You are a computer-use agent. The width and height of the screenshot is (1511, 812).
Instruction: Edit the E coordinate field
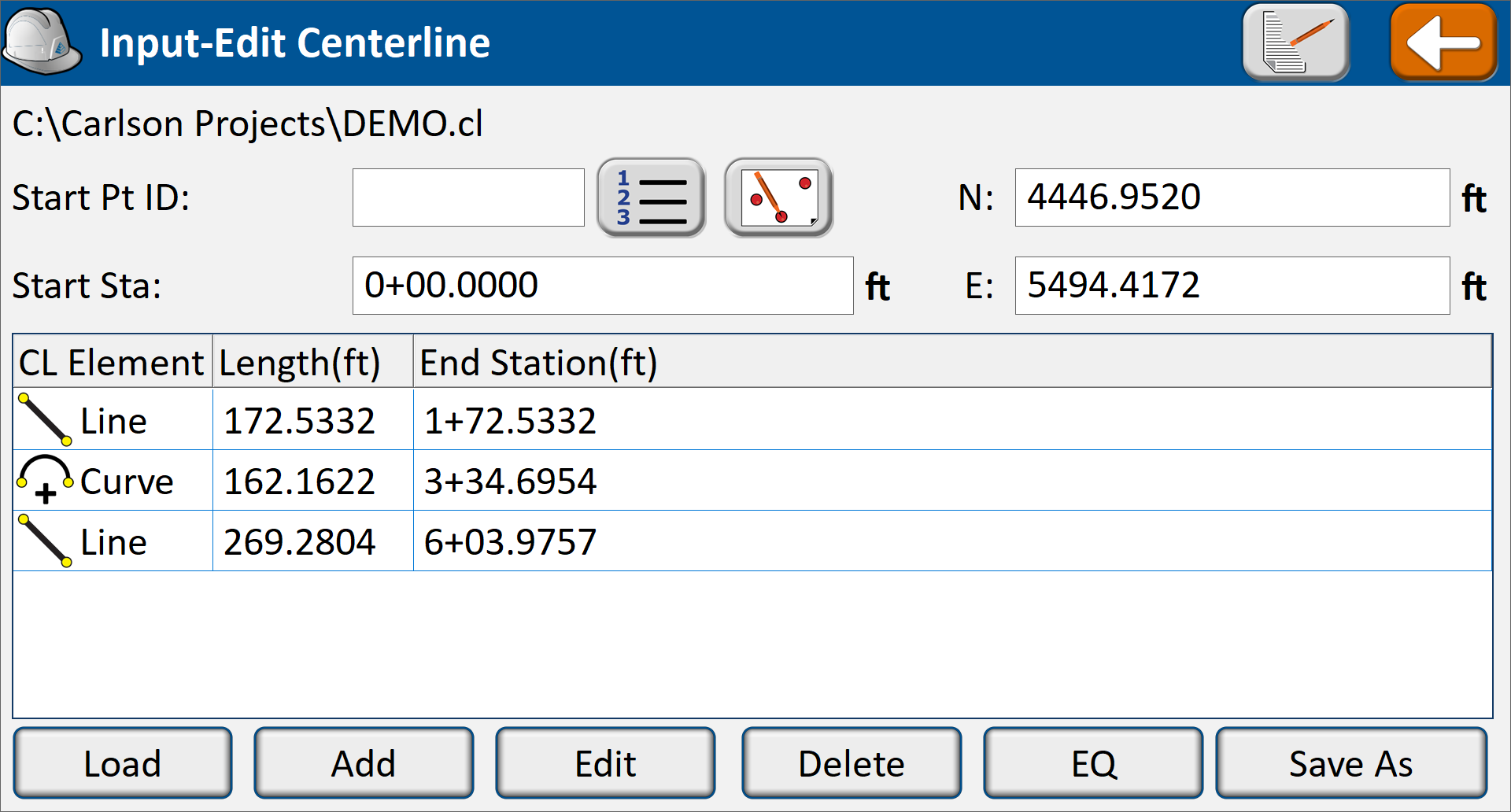1232,286
